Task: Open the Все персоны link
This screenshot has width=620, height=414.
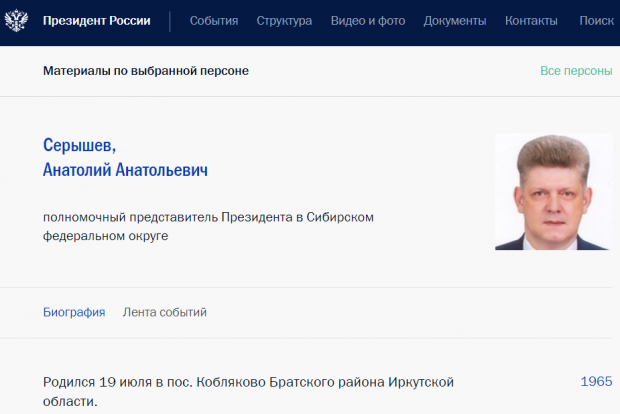Action: [x=576, y=71]
